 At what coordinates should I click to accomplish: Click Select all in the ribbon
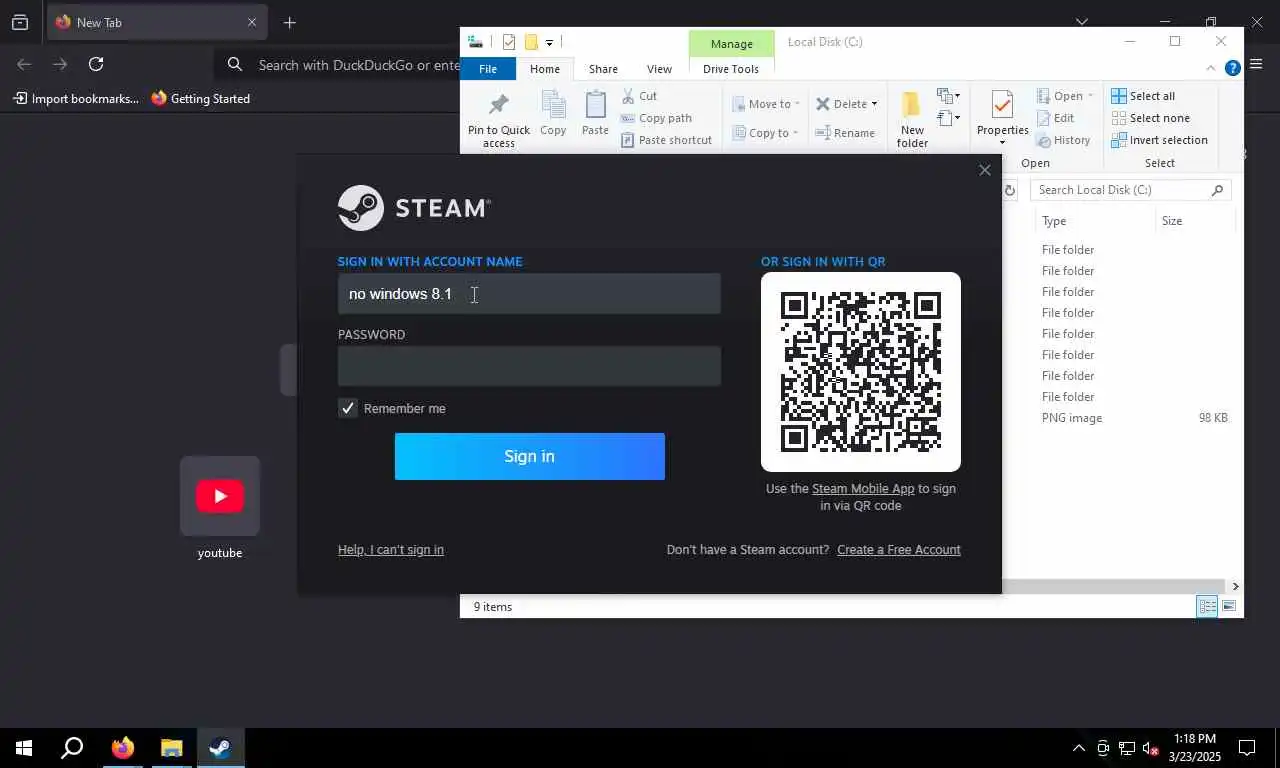click(x=1143, y=96)
